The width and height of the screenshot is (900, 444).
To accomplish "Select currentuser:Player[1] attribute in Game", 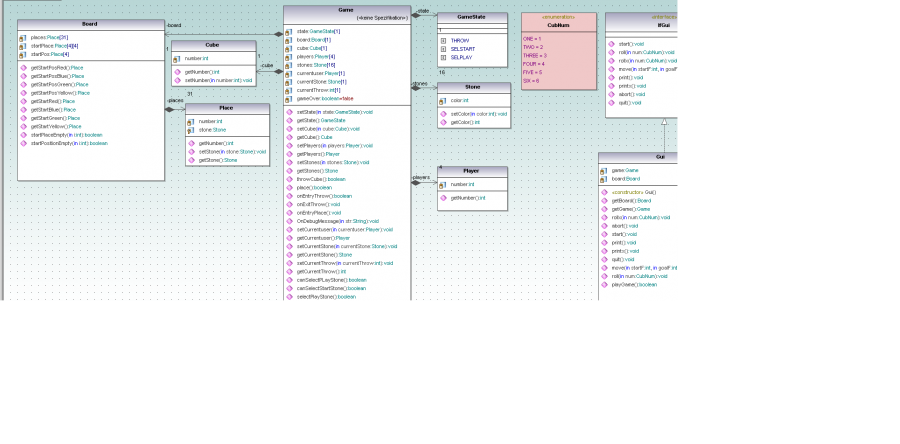I will [320, 73].
